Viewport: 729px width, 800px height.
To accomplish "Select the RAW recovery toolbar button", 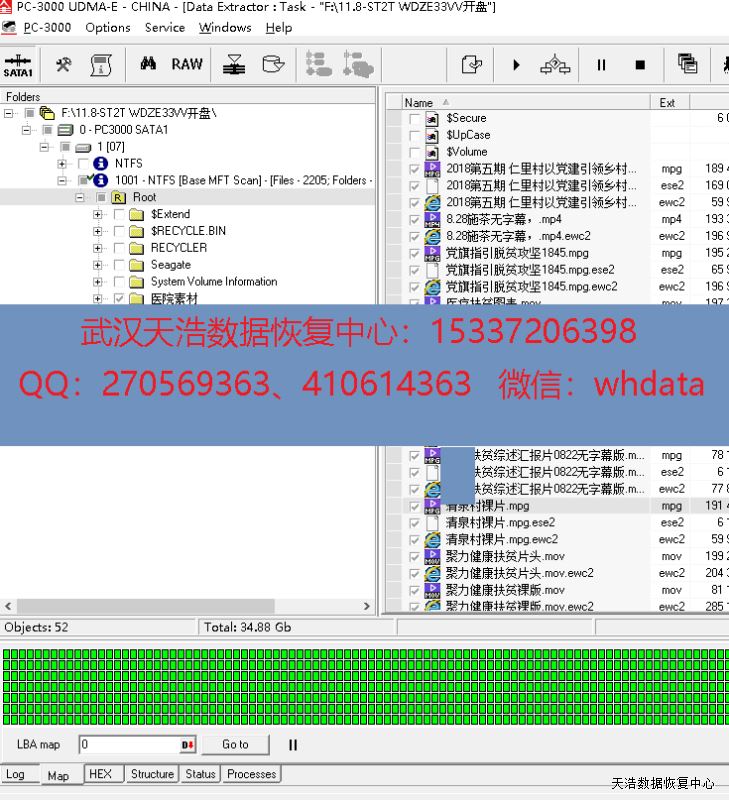I will click(186, 64).
